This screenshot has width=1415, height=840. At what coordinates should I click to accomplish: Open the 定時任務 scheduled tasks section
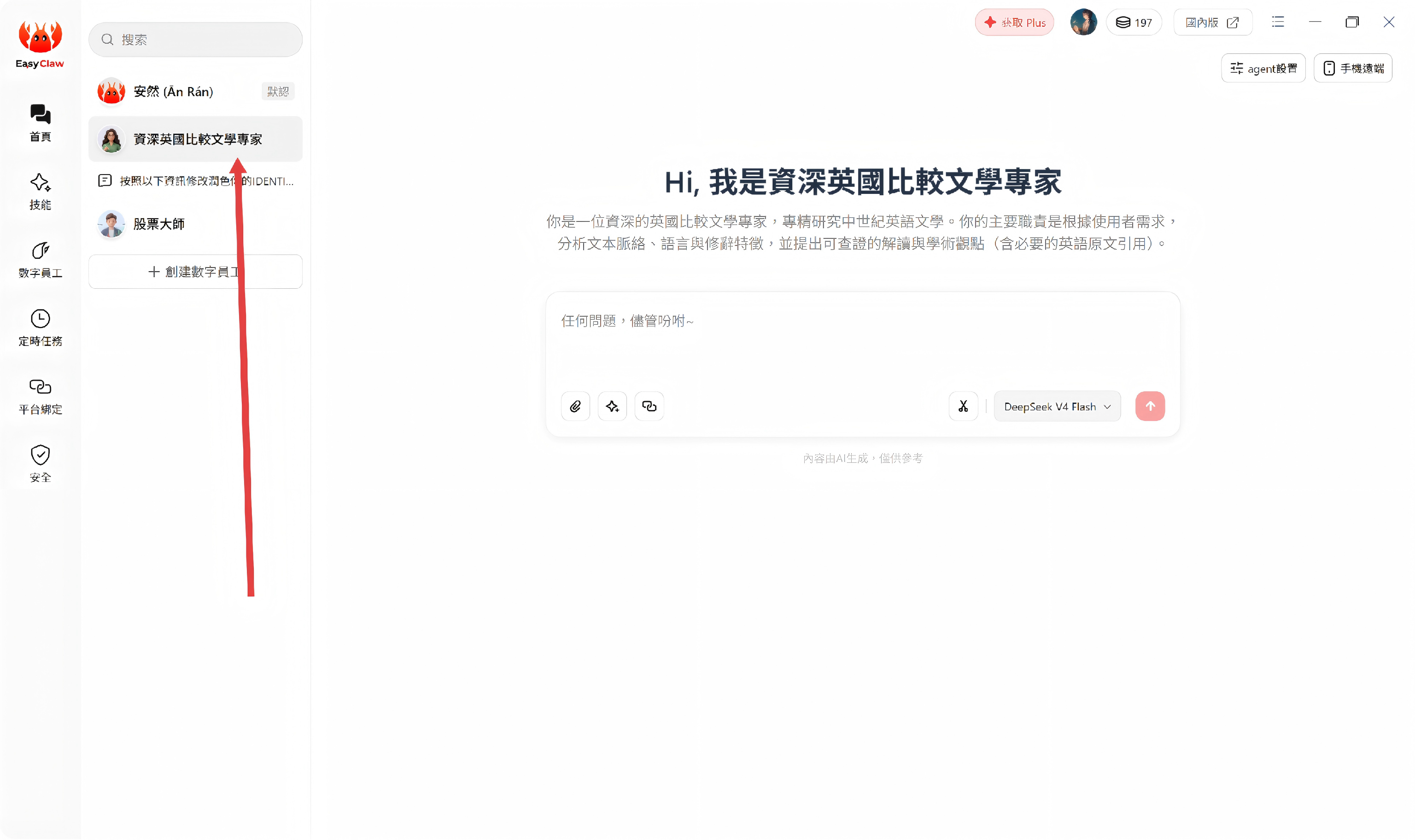point(40,328)
